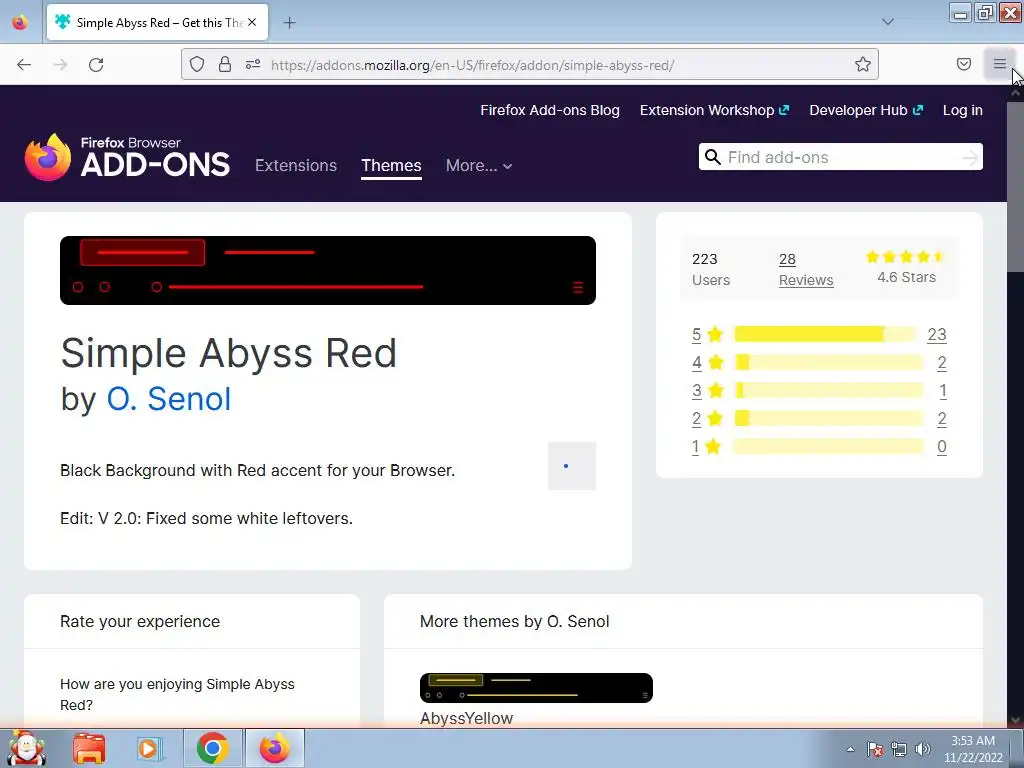The width and height of the screenshot is (1024, 768).
Task: Submit search with the arrow button
Action: (970, 157)
